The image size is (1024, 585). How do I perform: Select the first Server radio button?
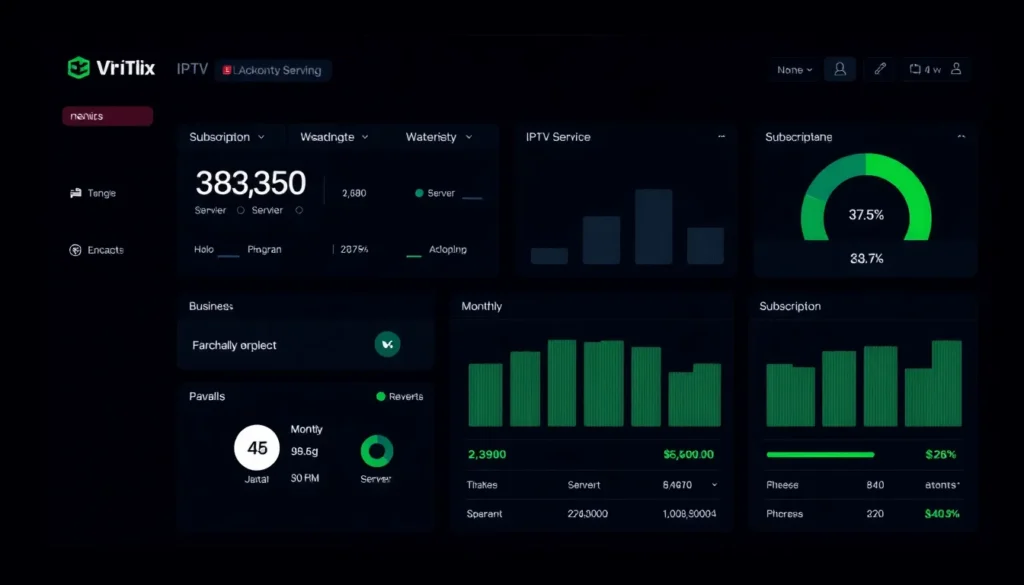click(240, 211)
